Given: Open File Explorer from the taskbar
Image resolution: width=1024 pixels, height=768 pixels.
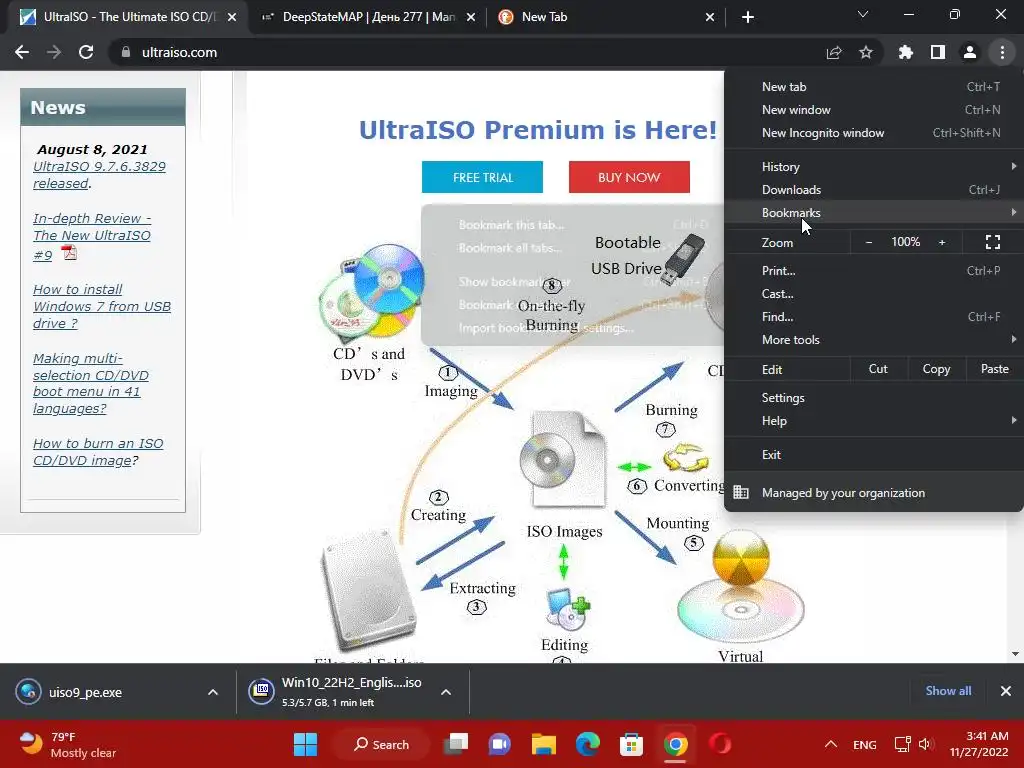Looking at the screenshot, I should [x=543, y=744].
